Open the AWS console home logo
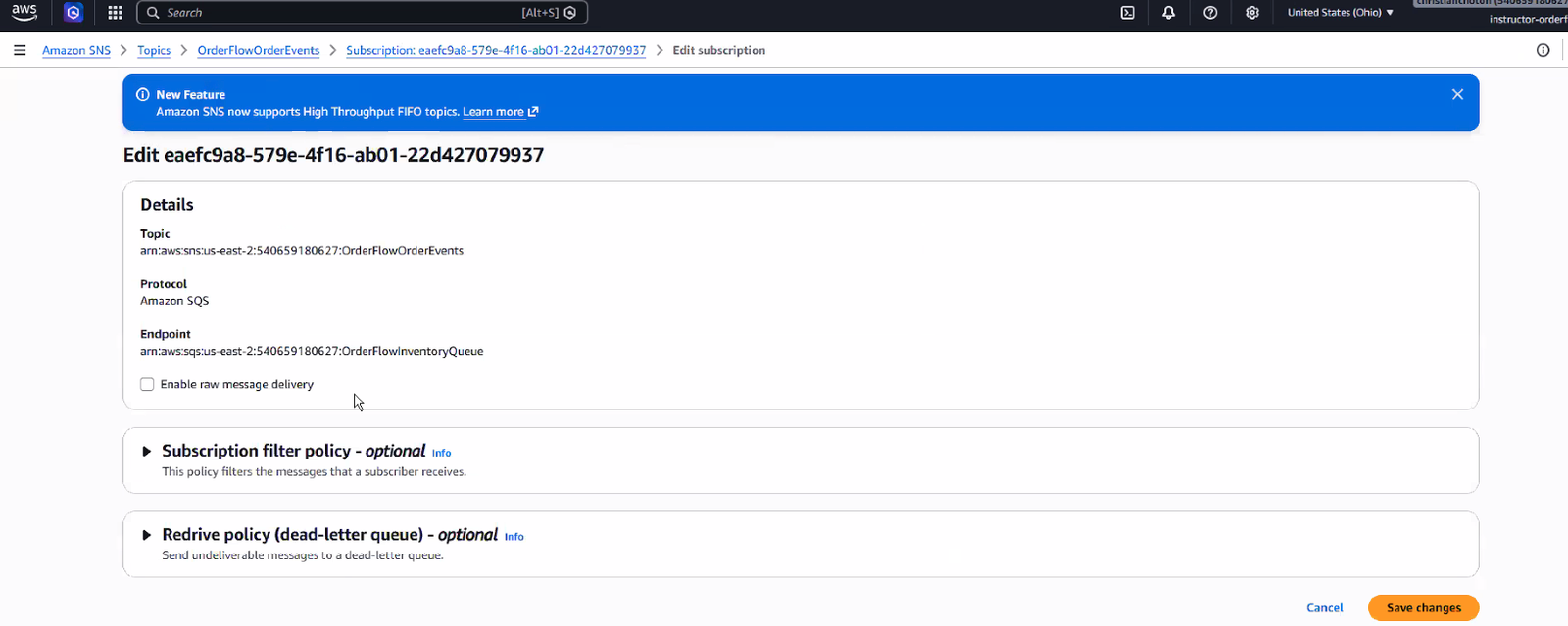The width and height of the screenshot is (1568, 626). [24, 12]
